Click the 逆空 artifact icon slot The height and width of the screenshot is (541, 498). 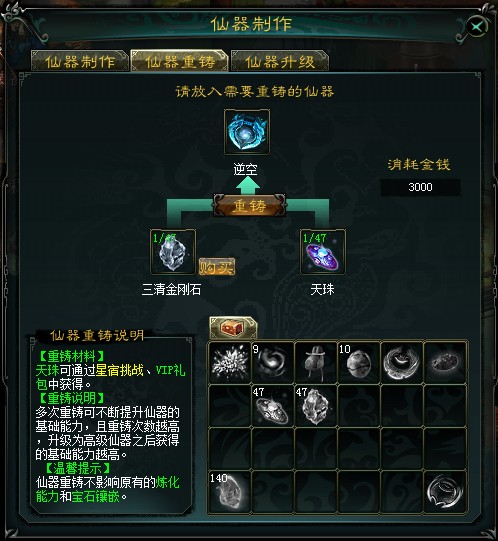click(x=247, y=132)
